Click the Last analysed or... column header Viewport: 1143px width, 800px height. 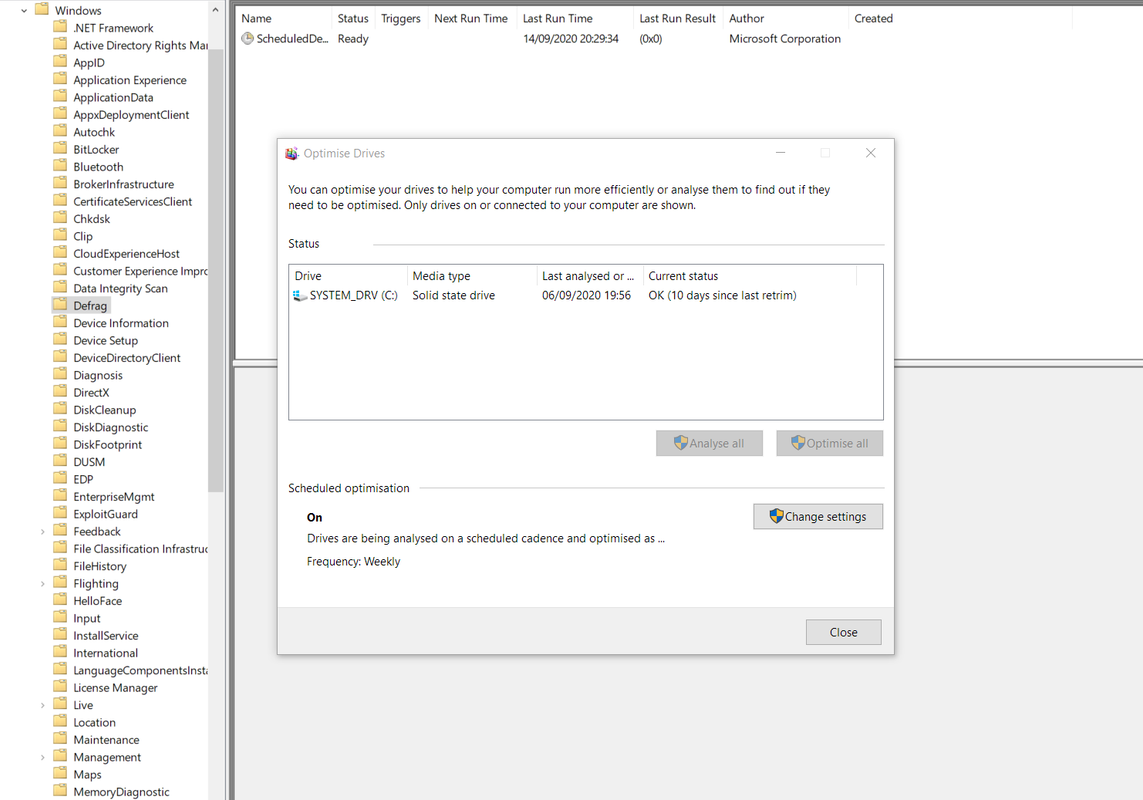(x=589, y=276)
